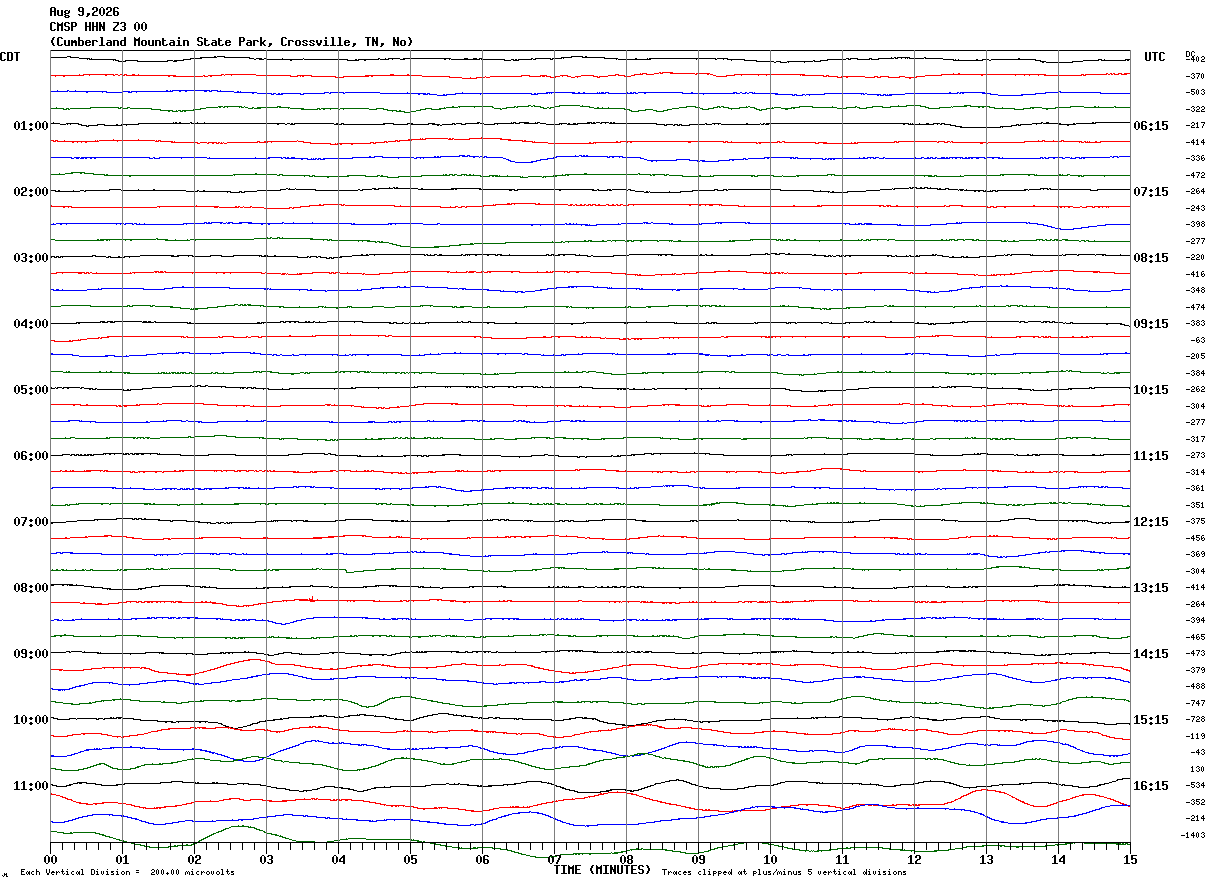Image resolution: width=1210 pixels, height=886 pixels.
Task: Click the '11:15' UTC time label
Action: [1151, 456]
